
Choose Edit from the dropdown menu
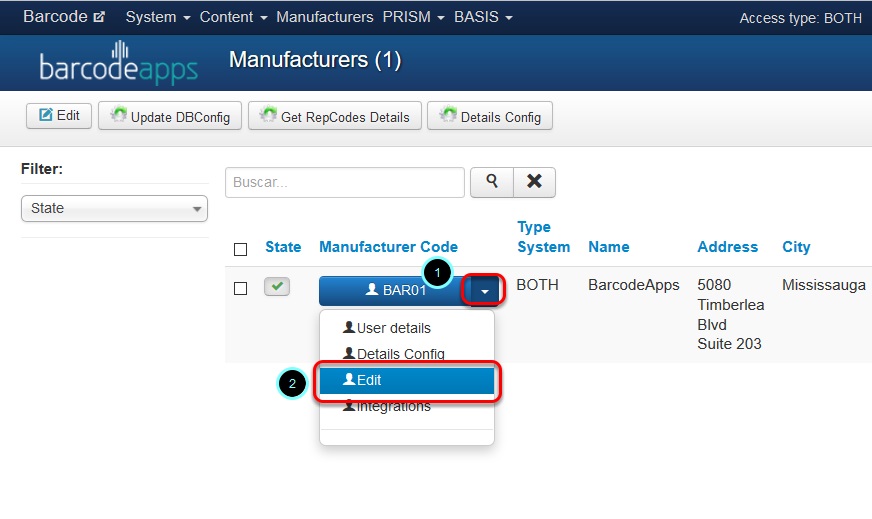click(407, 380)
